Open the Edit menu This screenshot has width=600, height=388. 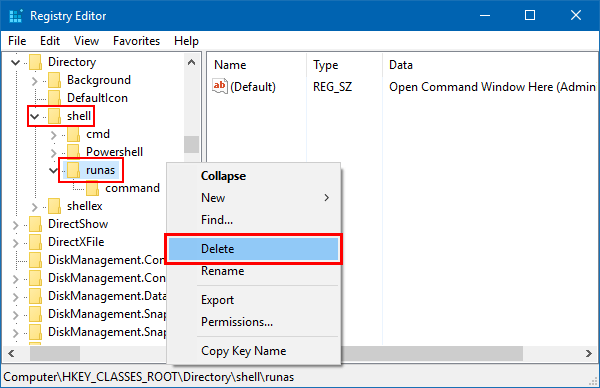tap(50, 41)
